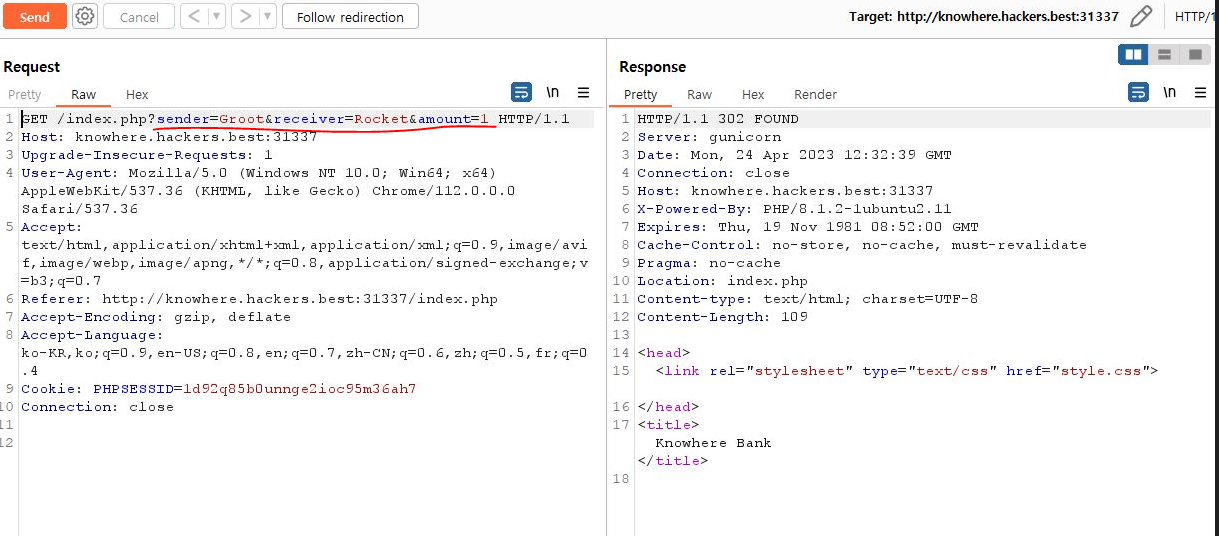Switch to combined tabbed layout view
1219x536 pixels.
point(1194,54)
